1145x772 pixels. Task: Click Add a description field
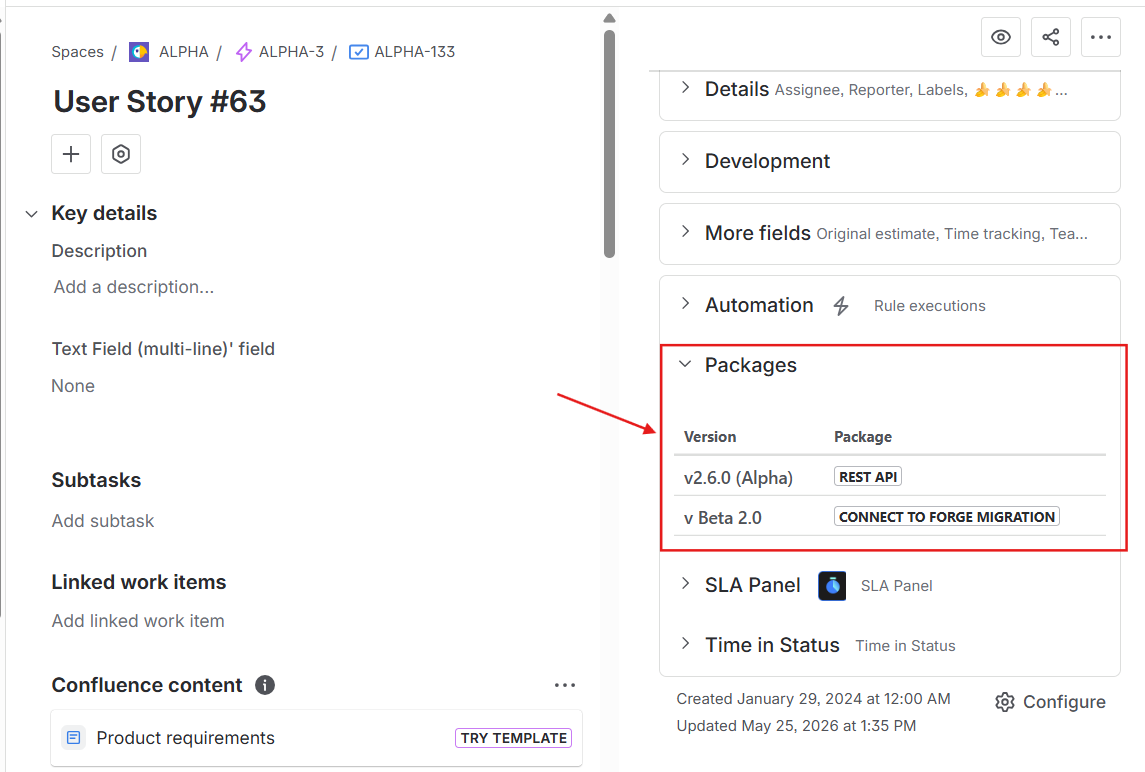pos(134,287)
